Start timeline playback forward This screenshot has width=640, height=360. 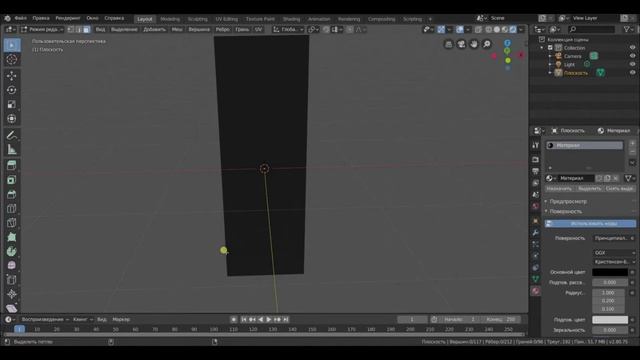pyautogui.click(x=269, y=320)
